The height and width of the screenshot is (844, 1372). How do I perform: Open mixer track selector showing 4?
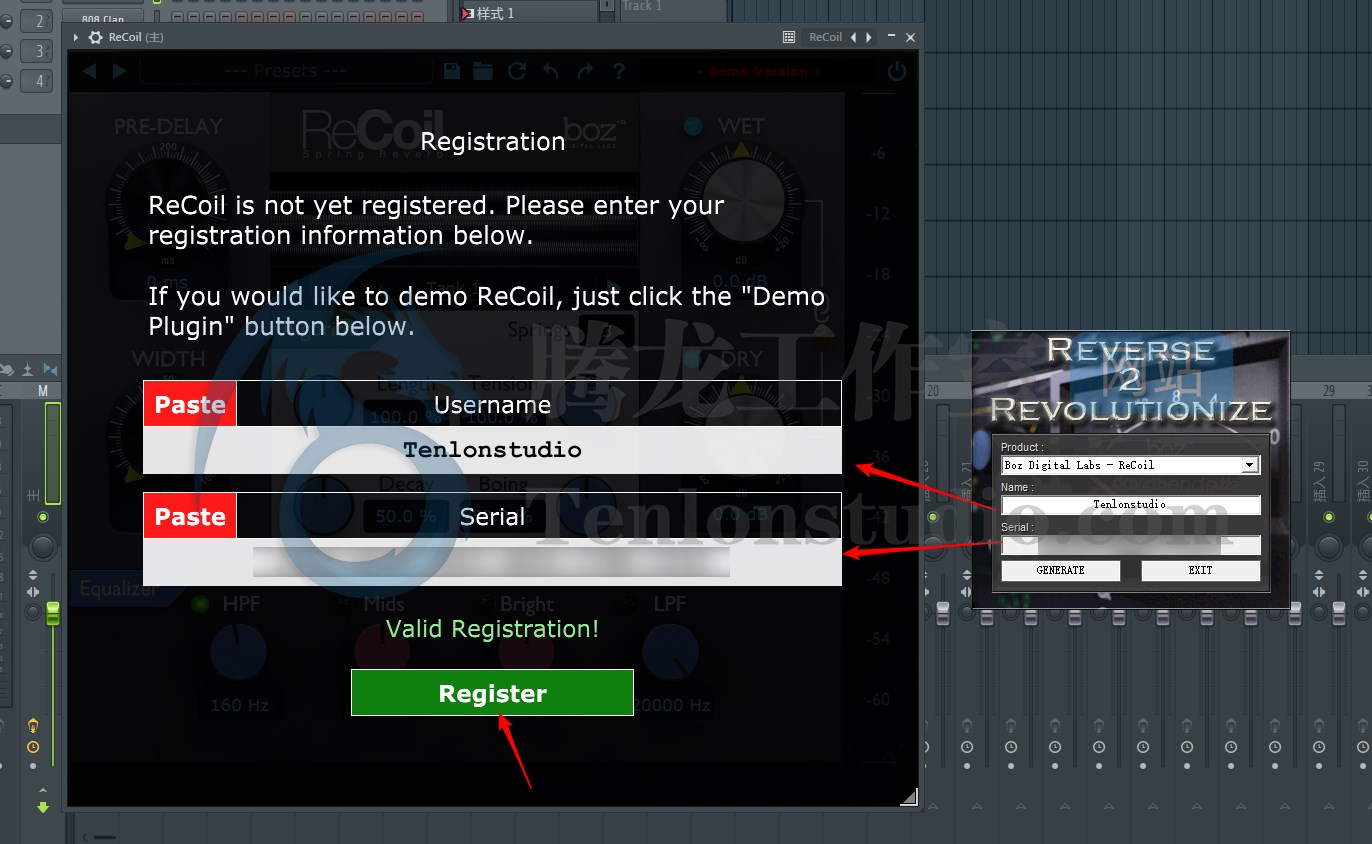point(38,81)
